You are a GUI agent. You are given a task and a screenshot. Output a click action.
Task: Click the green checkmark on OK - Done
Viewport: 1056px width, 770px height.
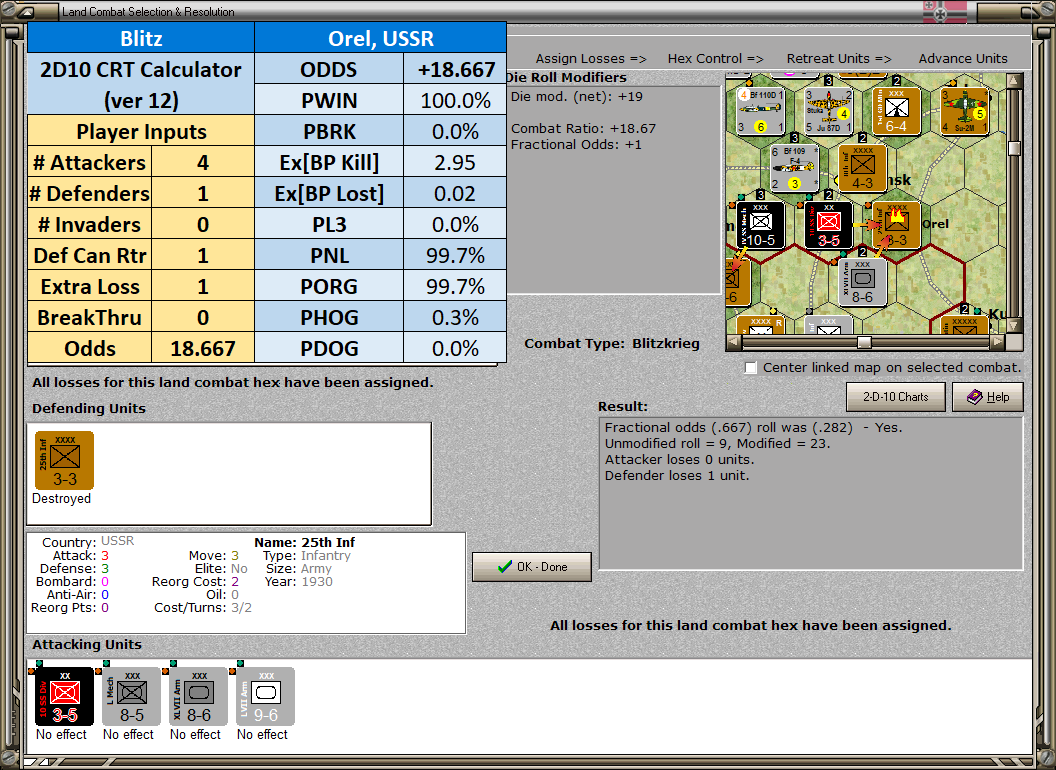pos(505,567)
